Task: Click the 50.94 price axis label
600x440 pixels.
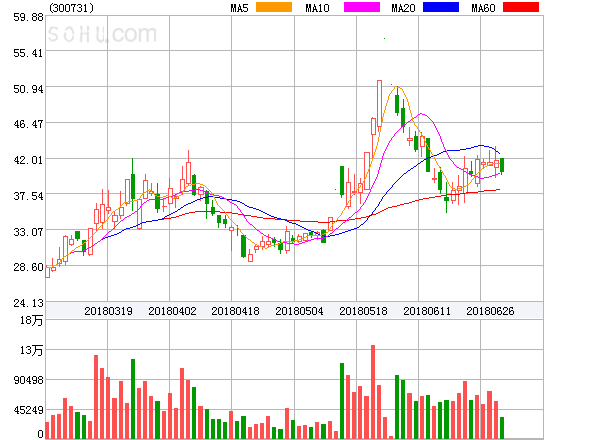Action: coord(28,89)
